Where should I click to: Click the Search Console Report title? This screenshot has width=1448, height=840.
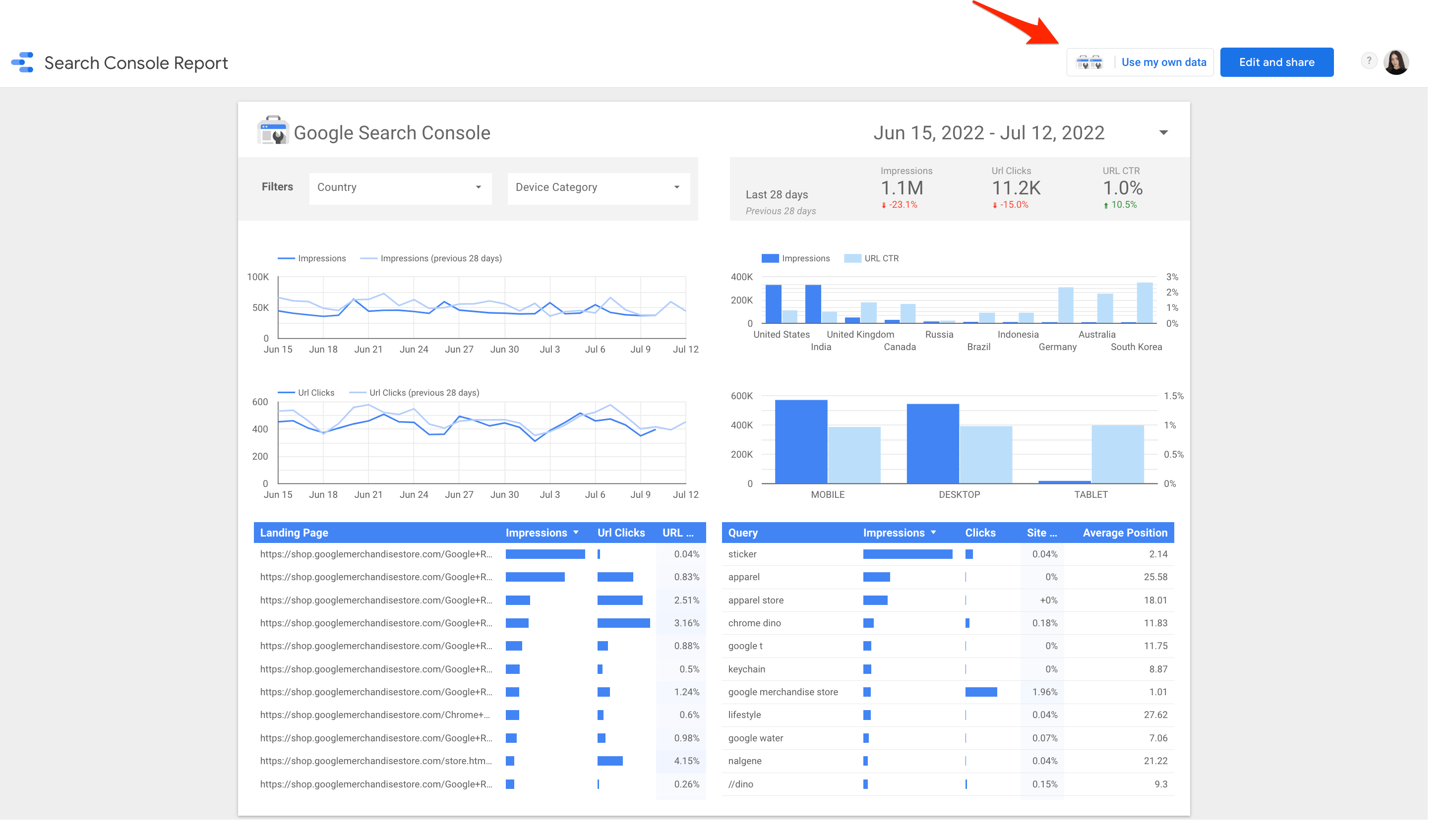[x=136, y=62]
